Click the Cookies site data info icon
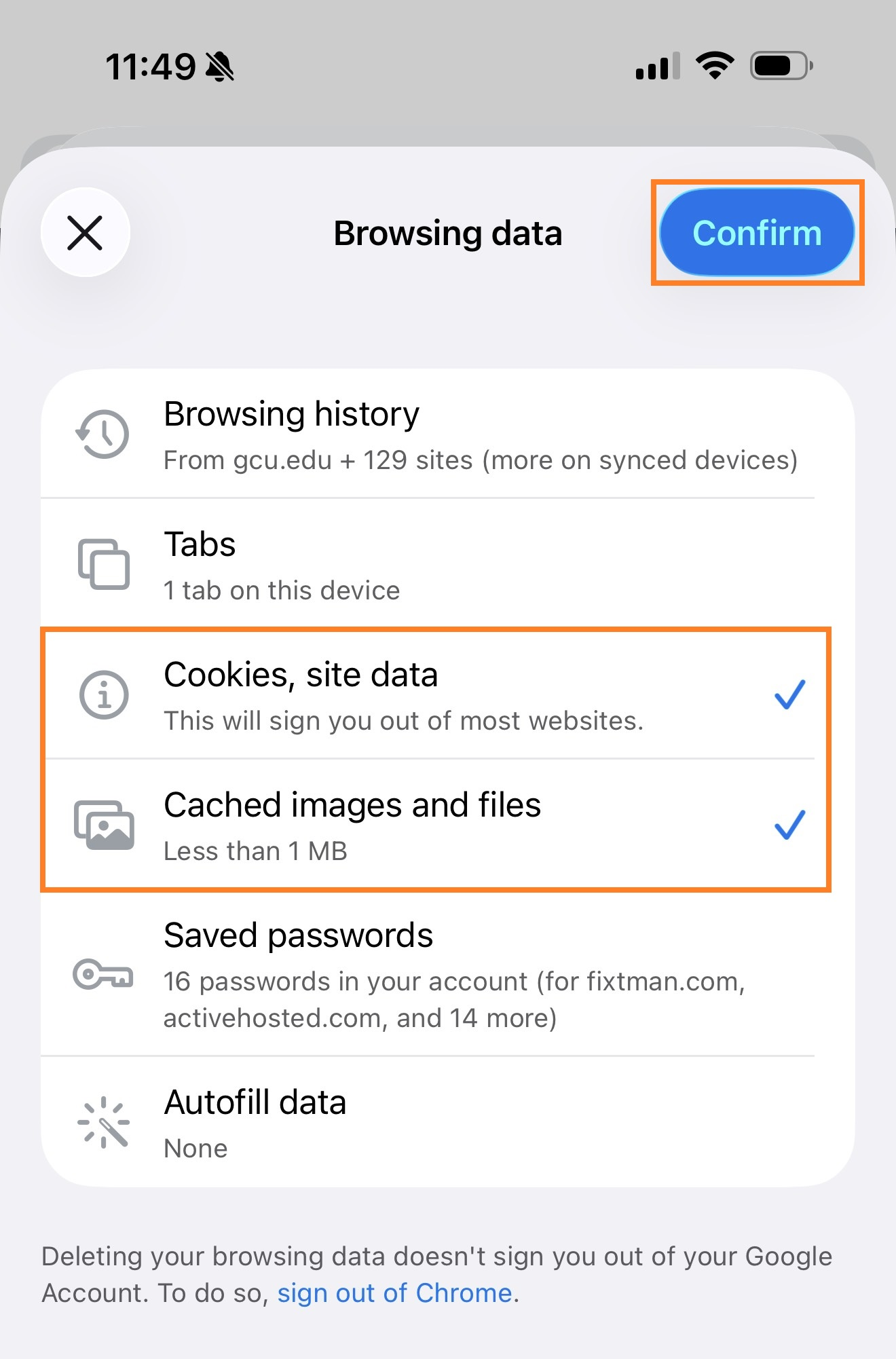 (102, 694)
